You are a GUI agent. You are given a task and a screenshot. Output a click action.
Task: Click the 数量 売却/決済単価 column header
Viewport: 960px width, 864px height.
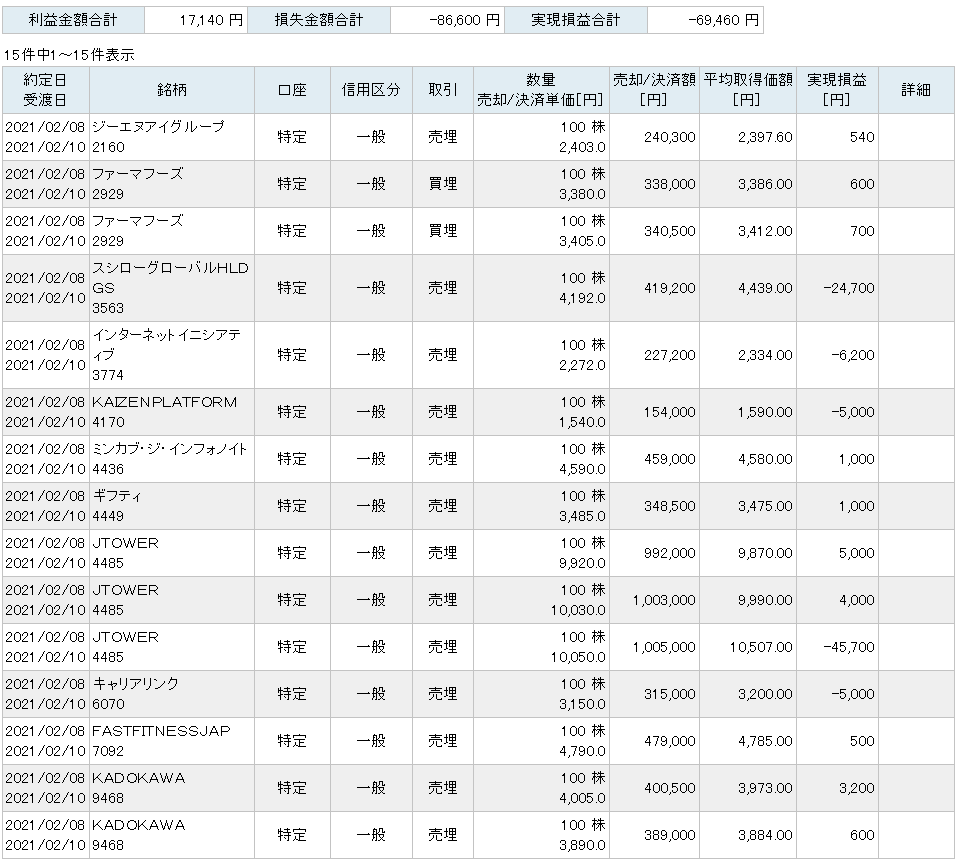point(541,90)
